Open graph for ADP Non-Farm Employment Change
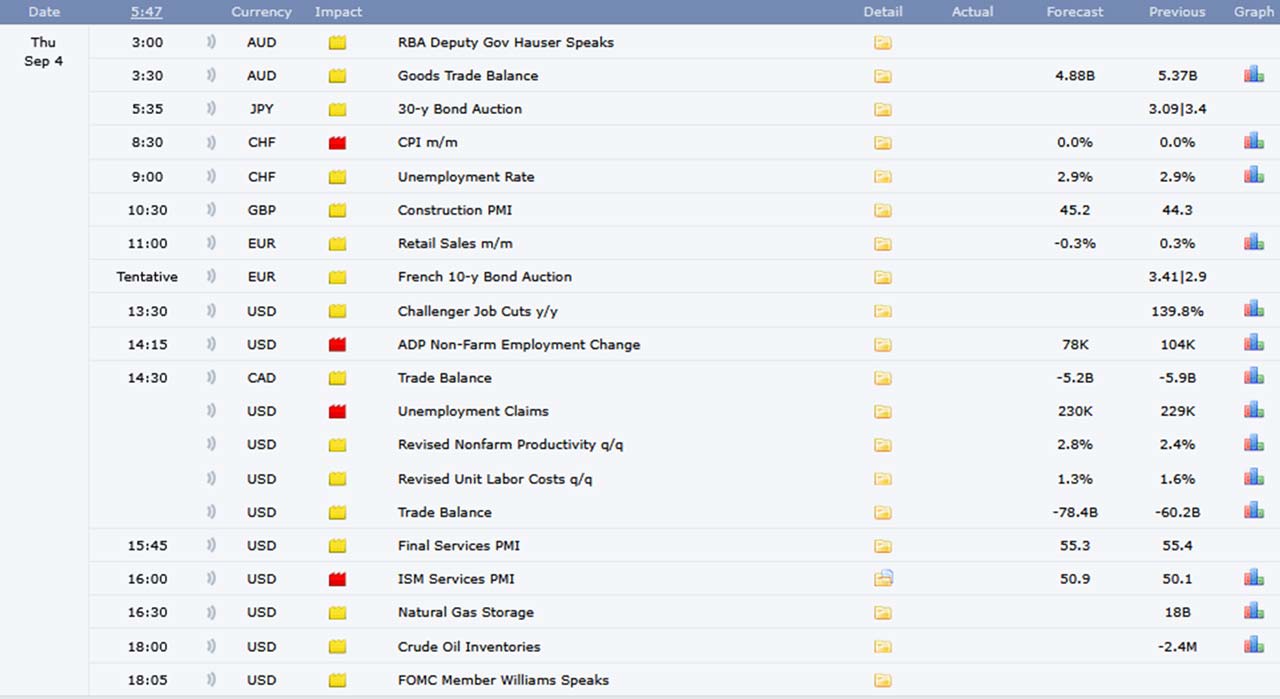 click(1253, 343)
